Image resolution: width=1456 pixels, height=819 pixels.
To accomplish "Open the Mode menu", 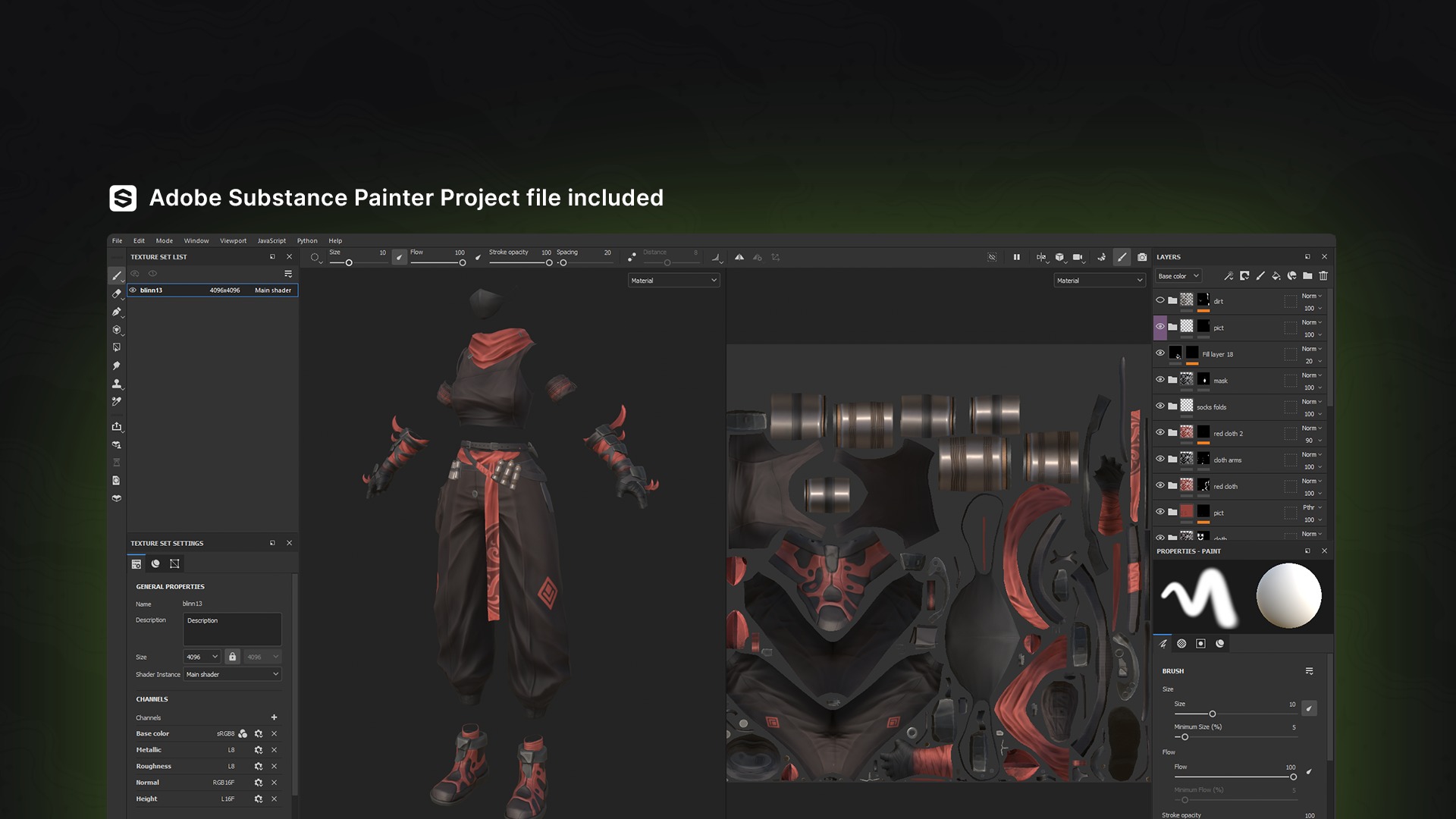I will point(165,240).
